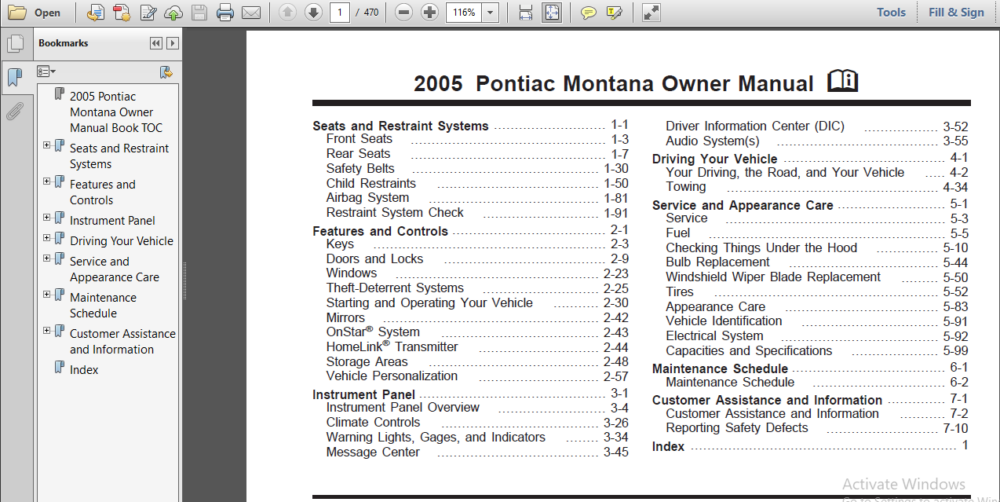Click the Electrical System TOC entry
Viewport: 1000px width, 502px height.
click(x=714, y=336)
